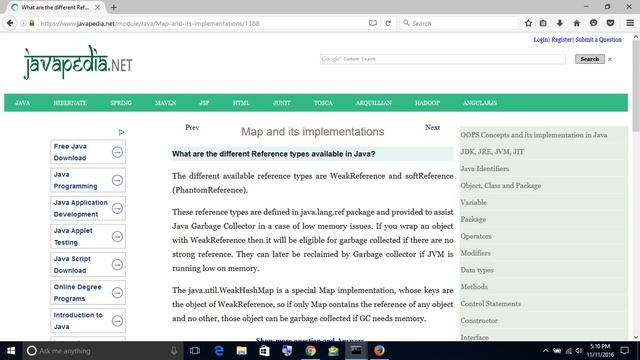
Task: Open the TOSCA menu item
Action: (x=323, y=103)
